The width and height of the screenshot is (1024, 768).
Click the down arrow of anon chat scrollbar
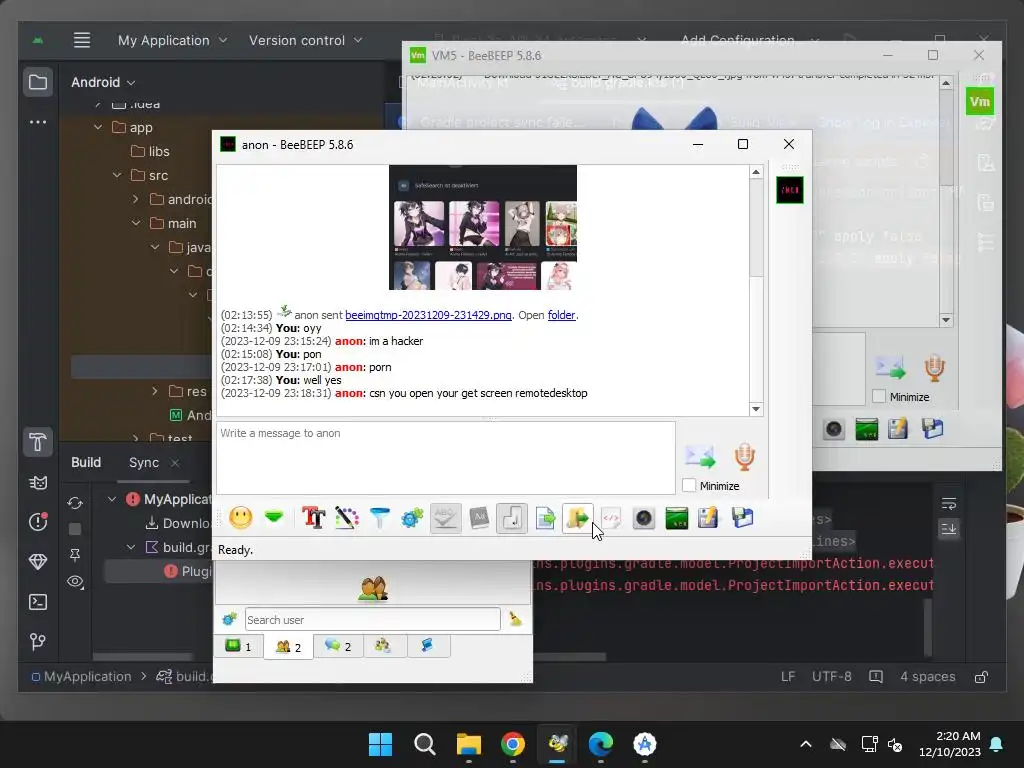point(756,409)
